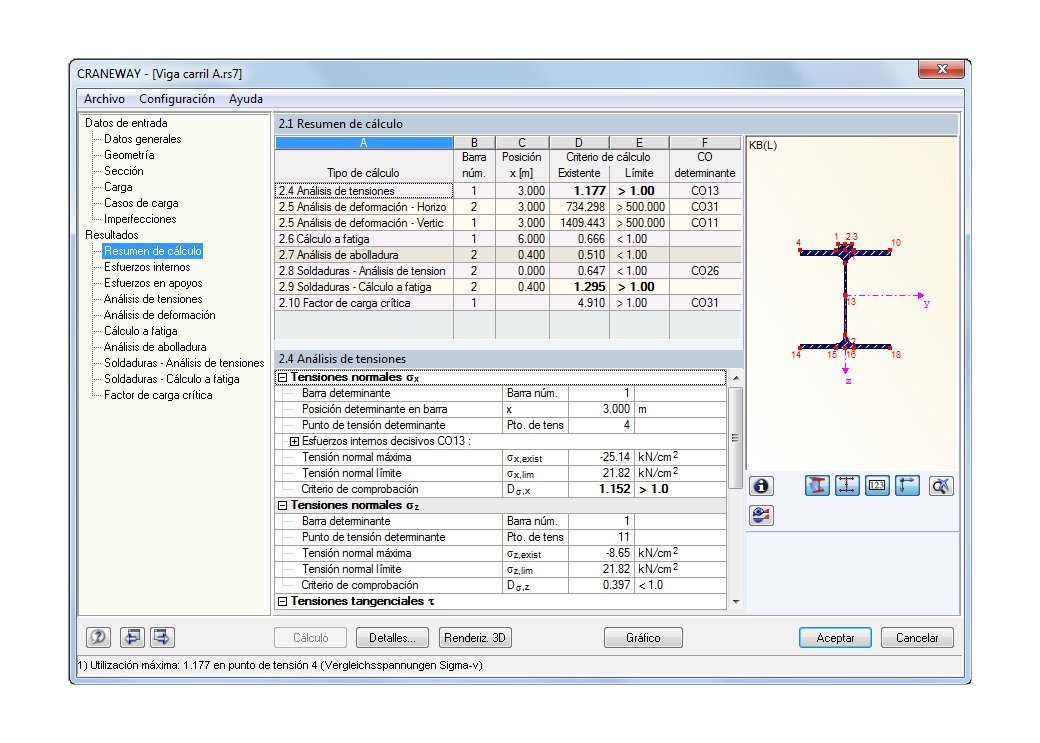Screen dimensions: 1040x743
Task: Click the KB(L) section label
Action: (763, 145)
